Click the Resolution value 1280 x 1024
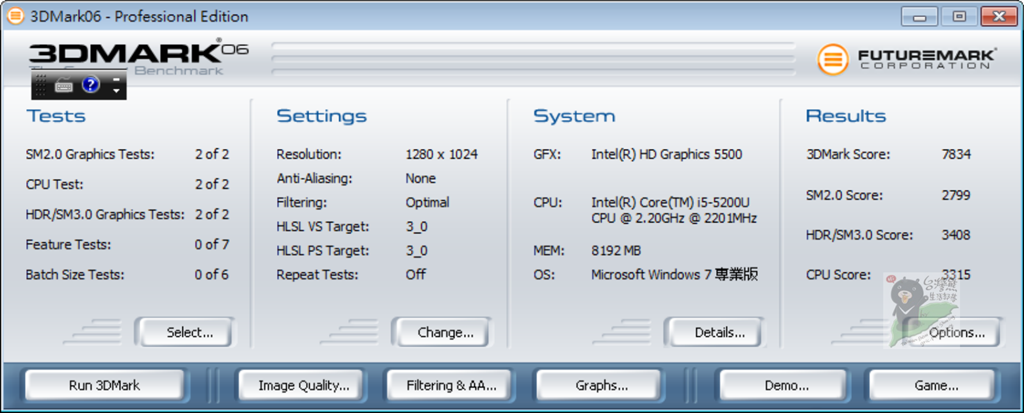Image resolution: width=1024 pixels, height=413 pixels. tap(441, 155)
